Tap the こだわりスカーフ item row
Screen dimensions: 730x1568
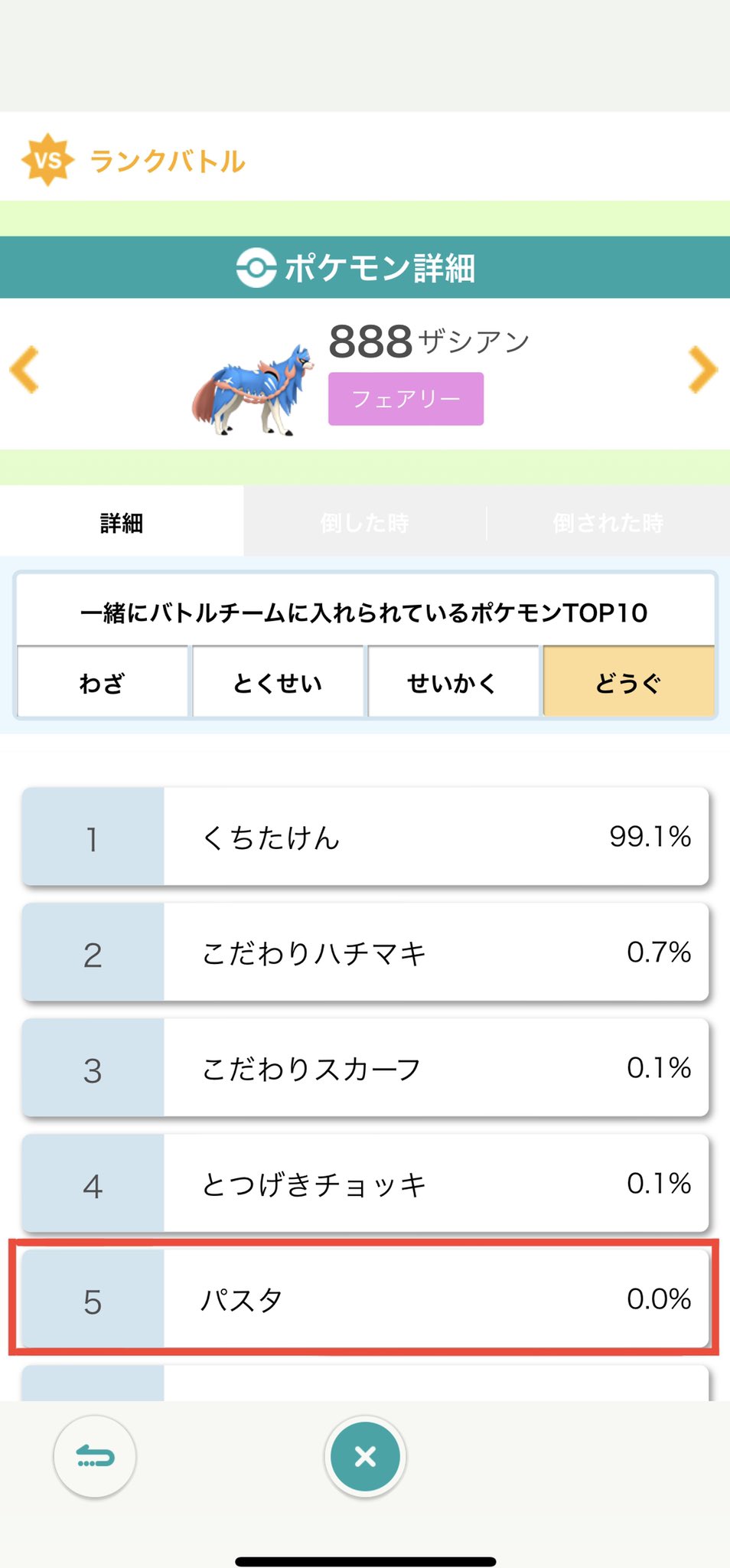coord(365,1068)
